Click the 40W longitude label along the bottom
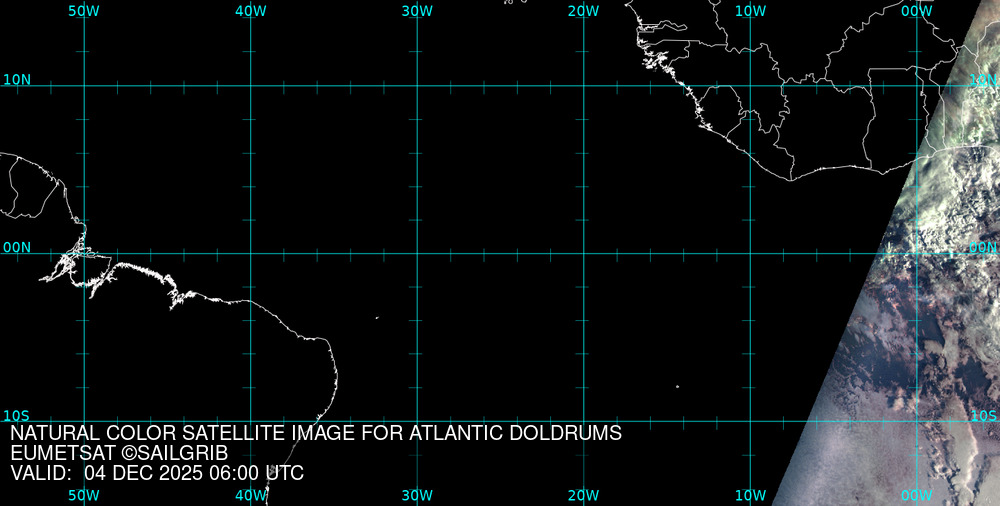The height and width of the screenshot is (506, 1000). click(250, 495)
